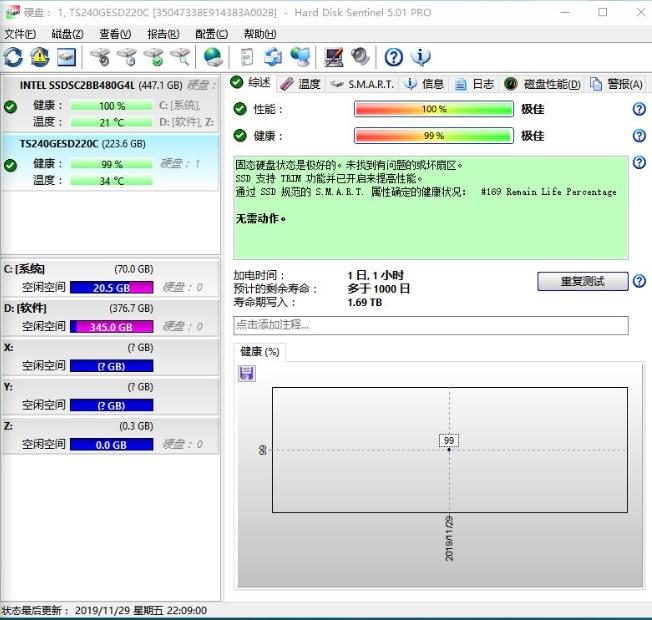Click the disk with clock test icon
652x620 pixels.
pos(127,57)
